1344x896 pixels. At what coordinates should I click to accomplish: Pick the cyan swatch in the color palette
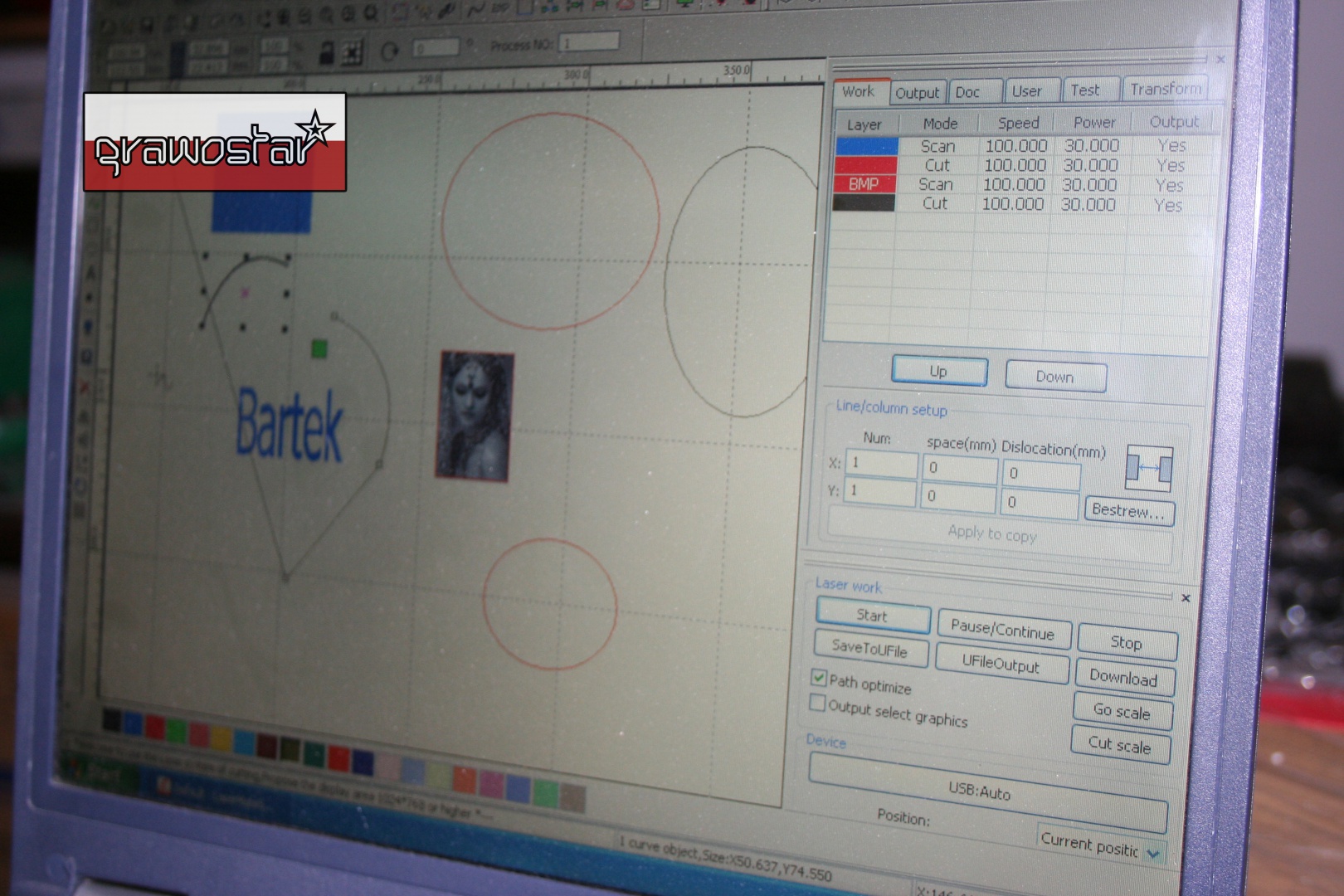[244, 741]
